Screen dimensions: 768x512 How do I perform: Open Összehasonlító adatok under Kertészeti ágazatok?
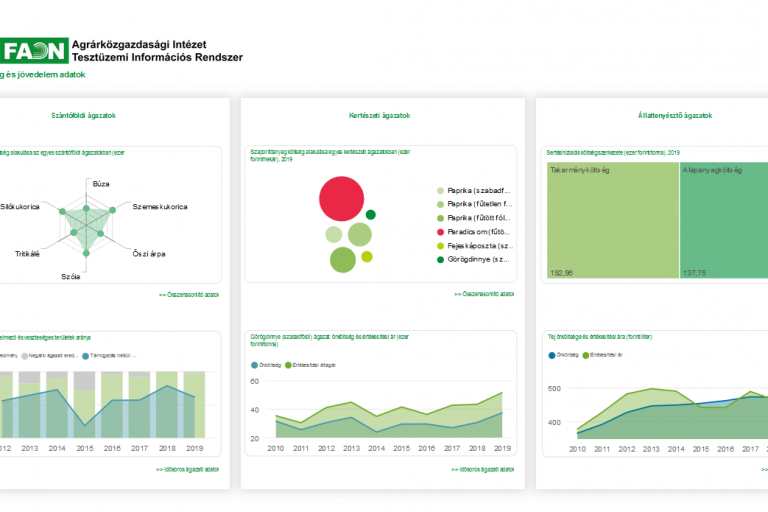point(484,295)
